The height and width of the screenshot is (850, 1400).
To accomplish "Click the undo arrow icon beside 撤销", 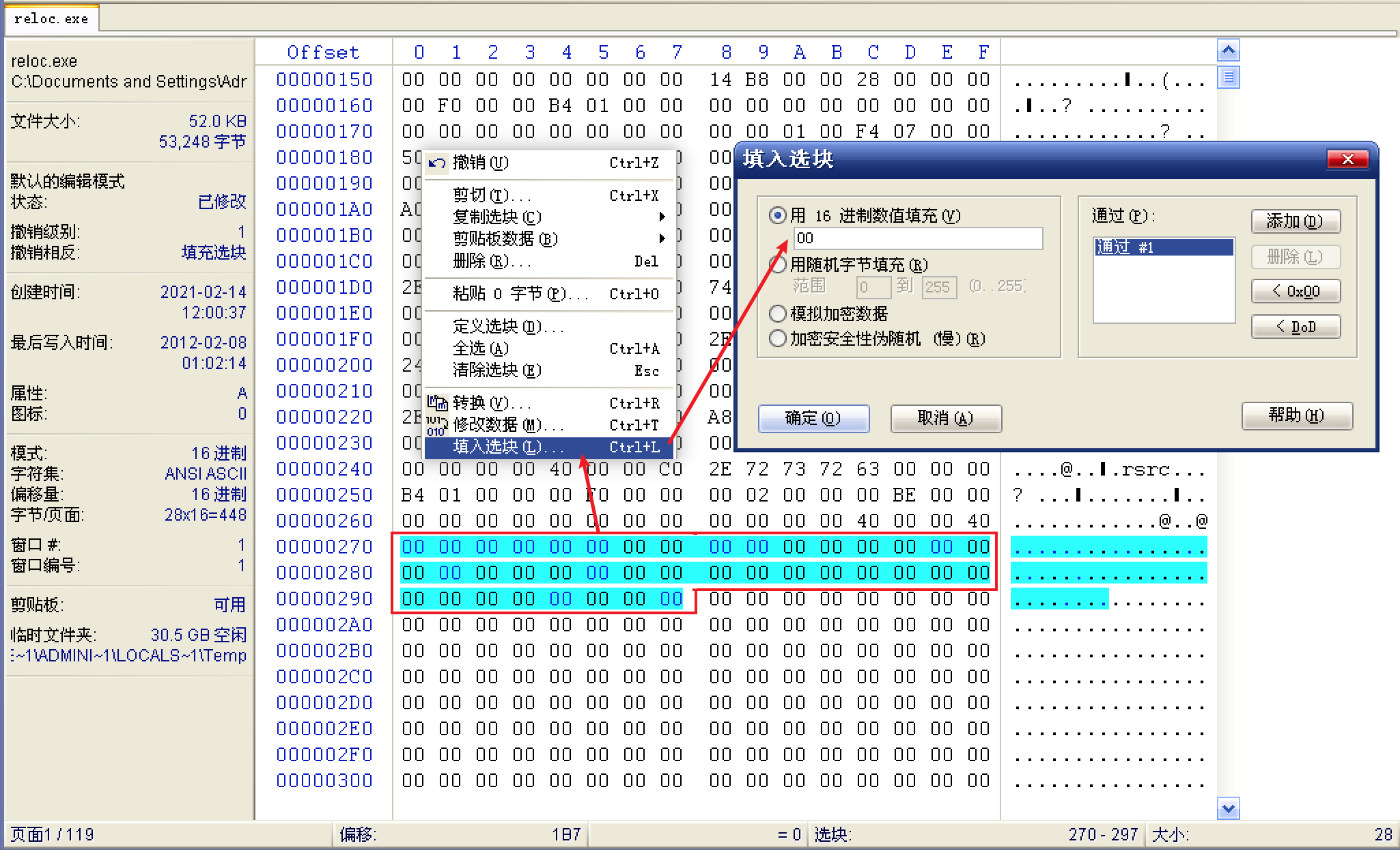I will (438, 163).
